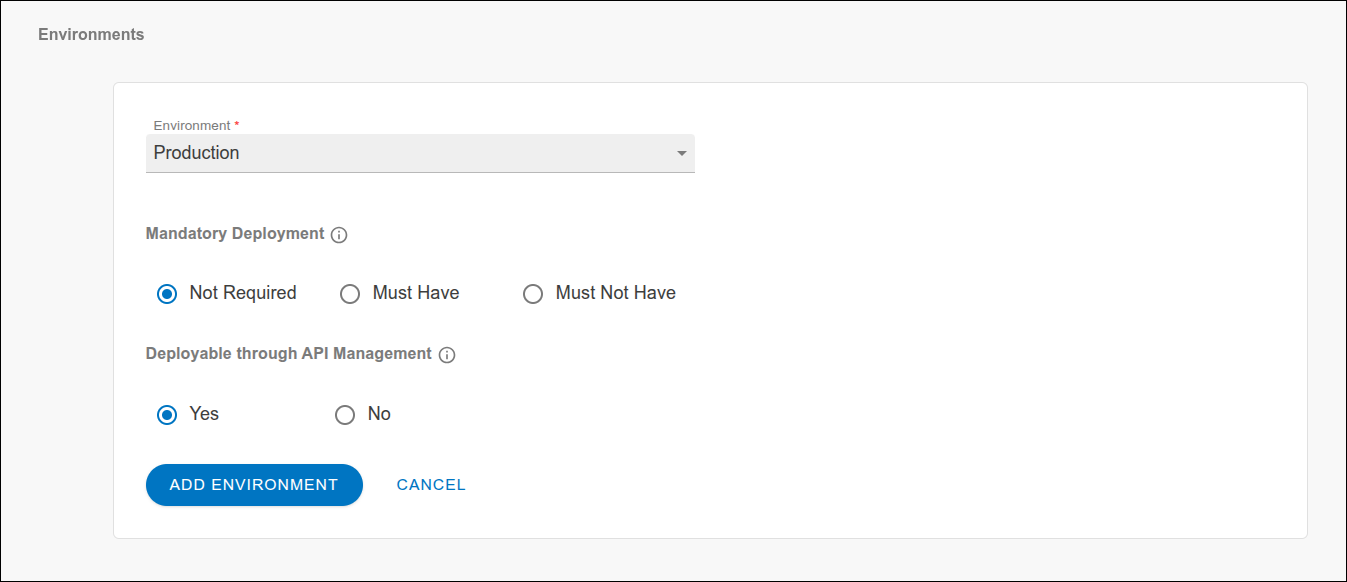Viewport: 1347px width, 582px height.
Task: Click the Deployable through API Management label
Action: (289, 353)
